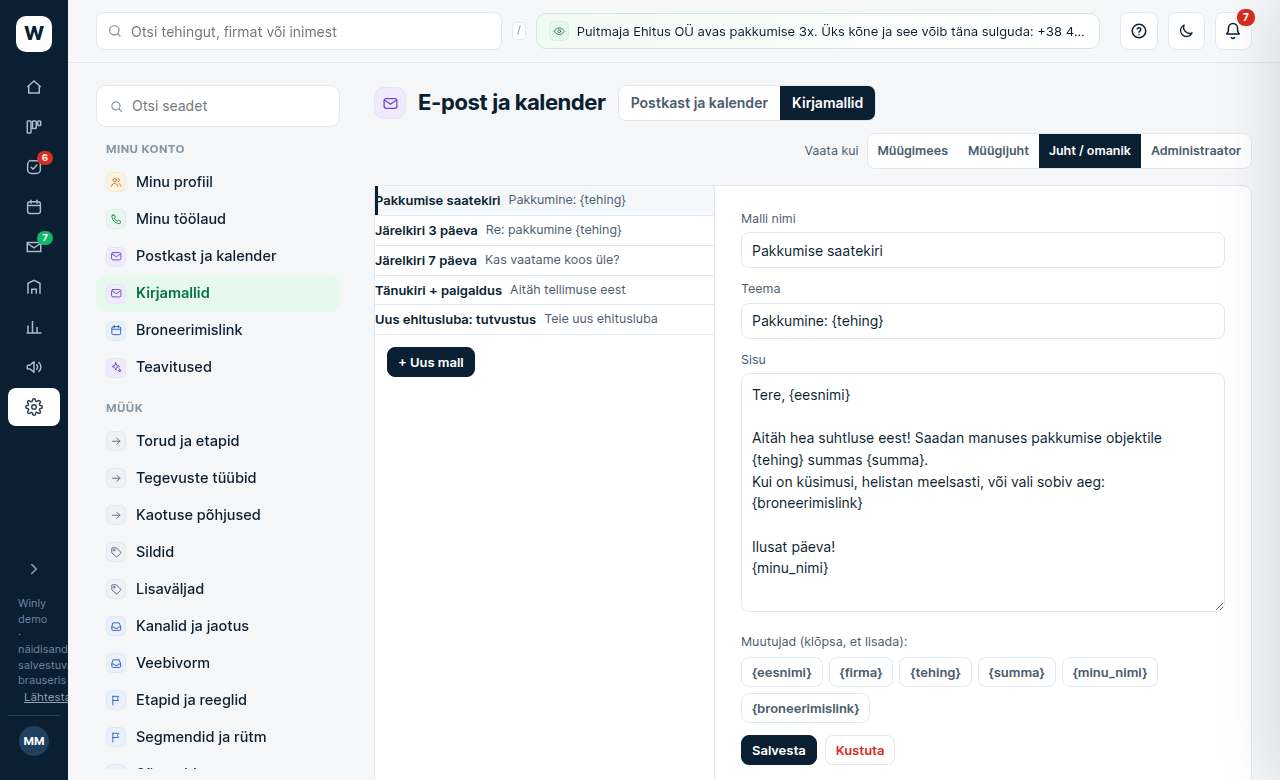The image size is (1280, 780).
Task: Open the pipeline board icon in left rail
Action: (34, 127)
